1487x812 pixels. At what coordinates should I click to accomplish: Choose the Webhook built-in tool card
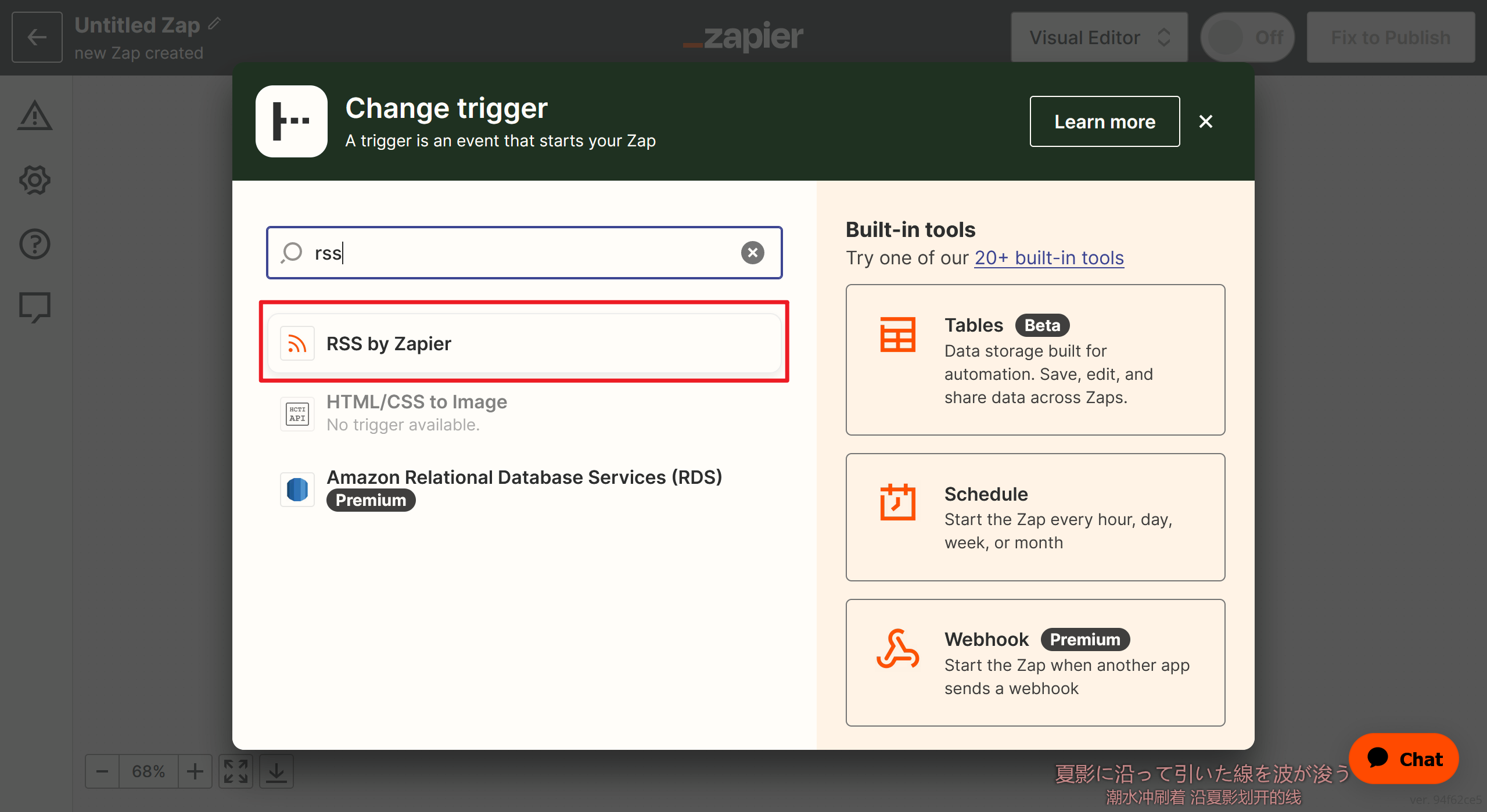coord(1036,663)
